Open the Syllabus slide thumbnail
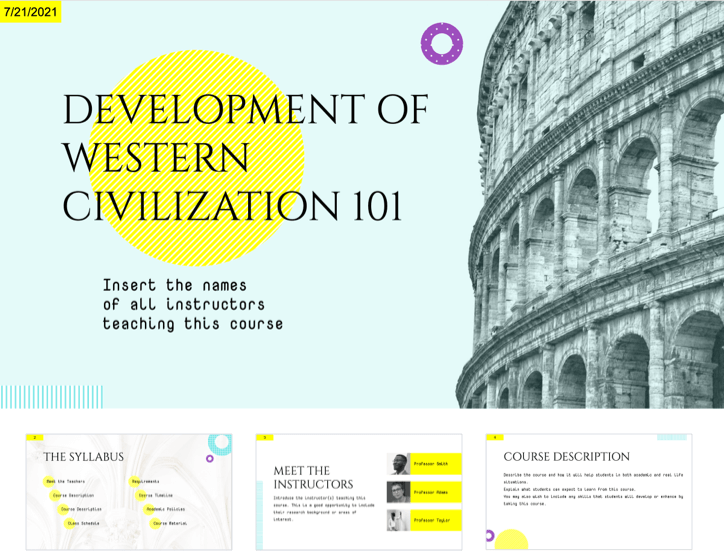 (x=129, y=492)
